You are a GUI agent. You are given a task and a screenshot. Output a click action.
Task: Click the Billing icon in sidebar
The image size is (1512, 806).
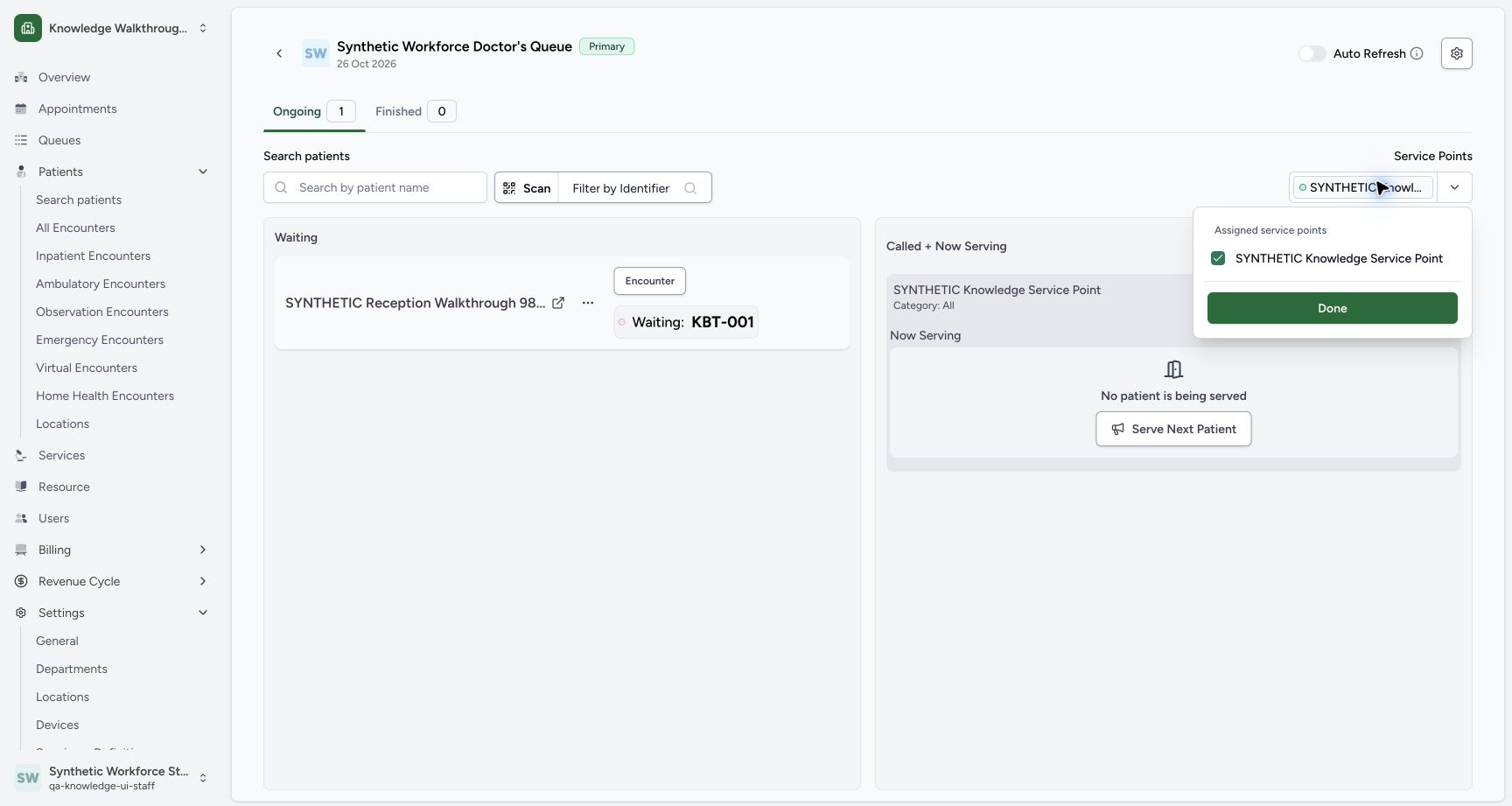[x=21, y=550]
